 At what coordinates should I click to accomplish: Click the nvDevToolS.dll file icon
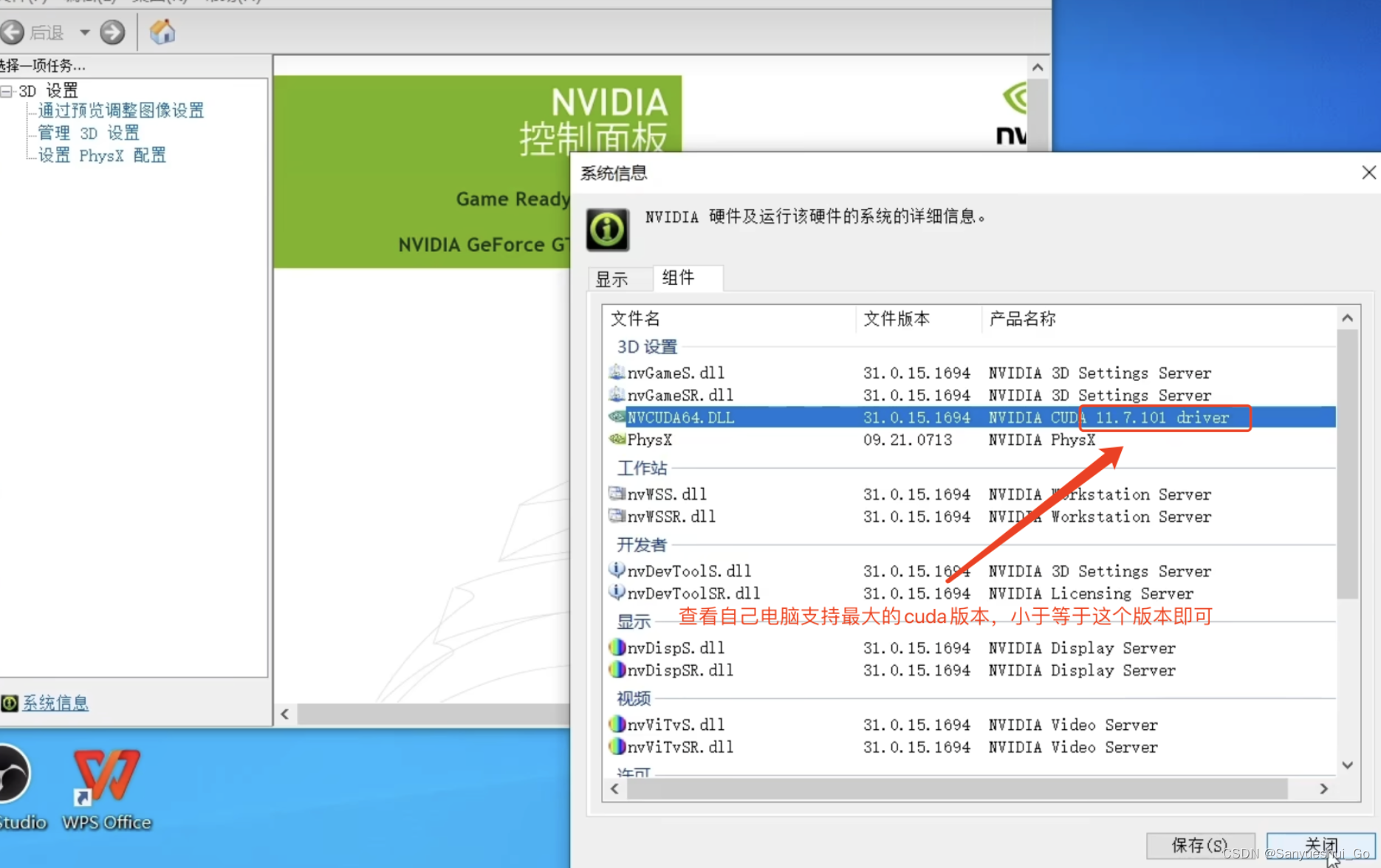pyautogui.click(x=617, y=570)
